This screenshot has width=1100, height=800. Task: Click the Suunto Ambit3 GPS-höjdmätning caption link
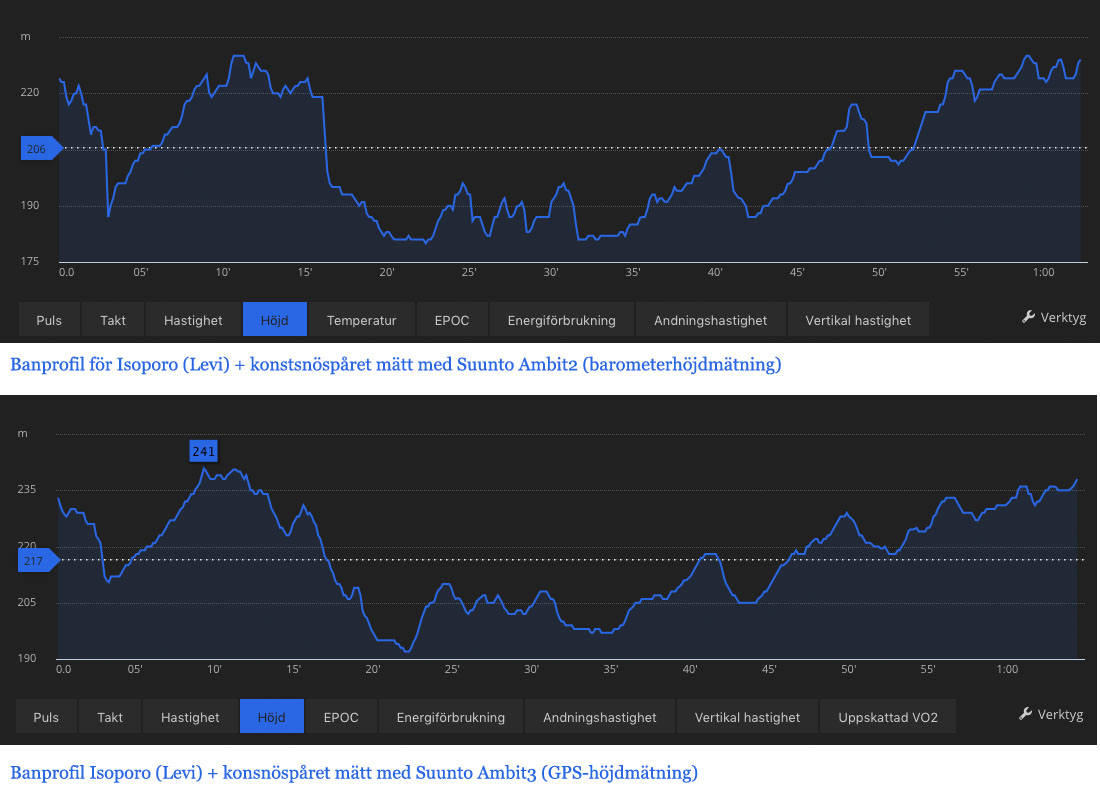(x=353, y=773)
